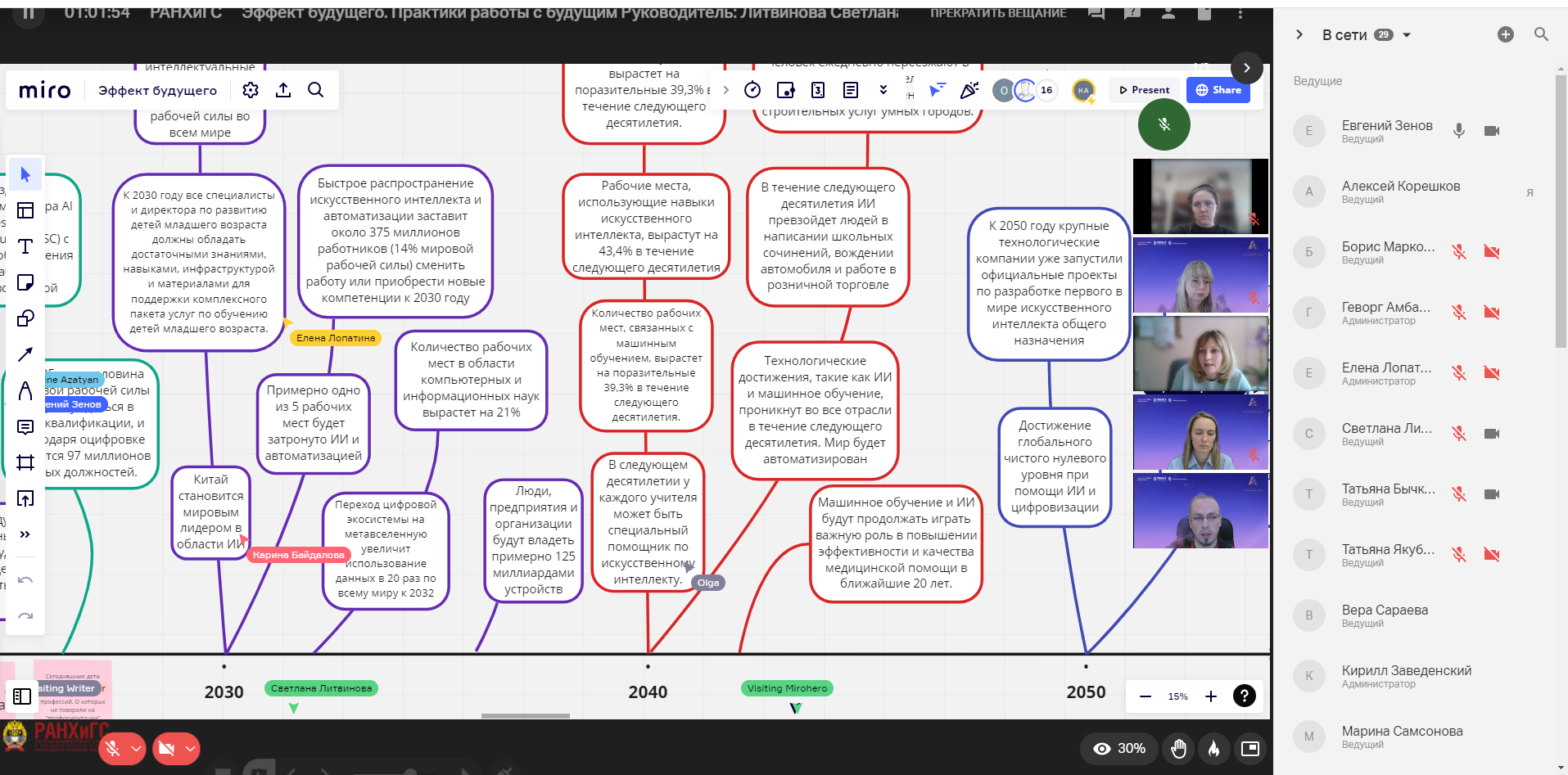Pick the Connection line arrow tool
Screen dimensions: 1568x775
coord(25,354)
